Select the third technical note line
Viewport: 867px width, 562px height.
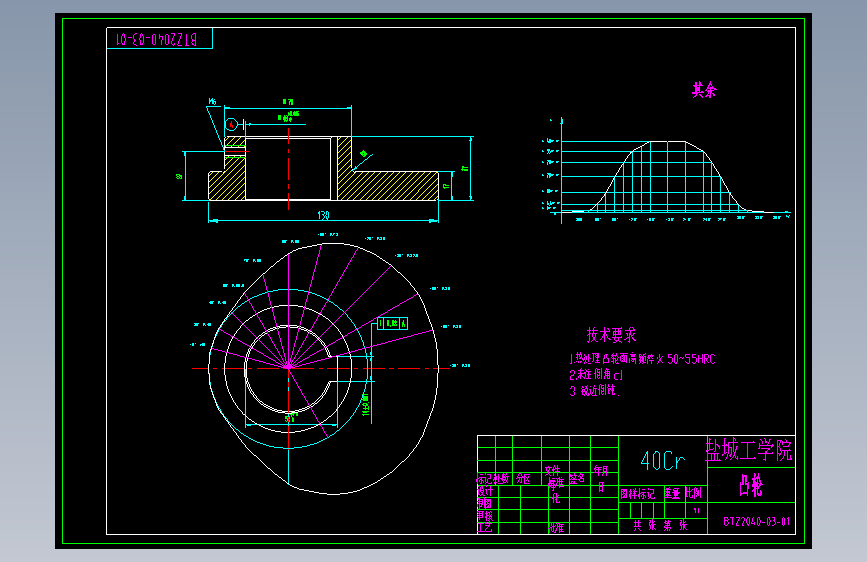click(x=594, y=391)
